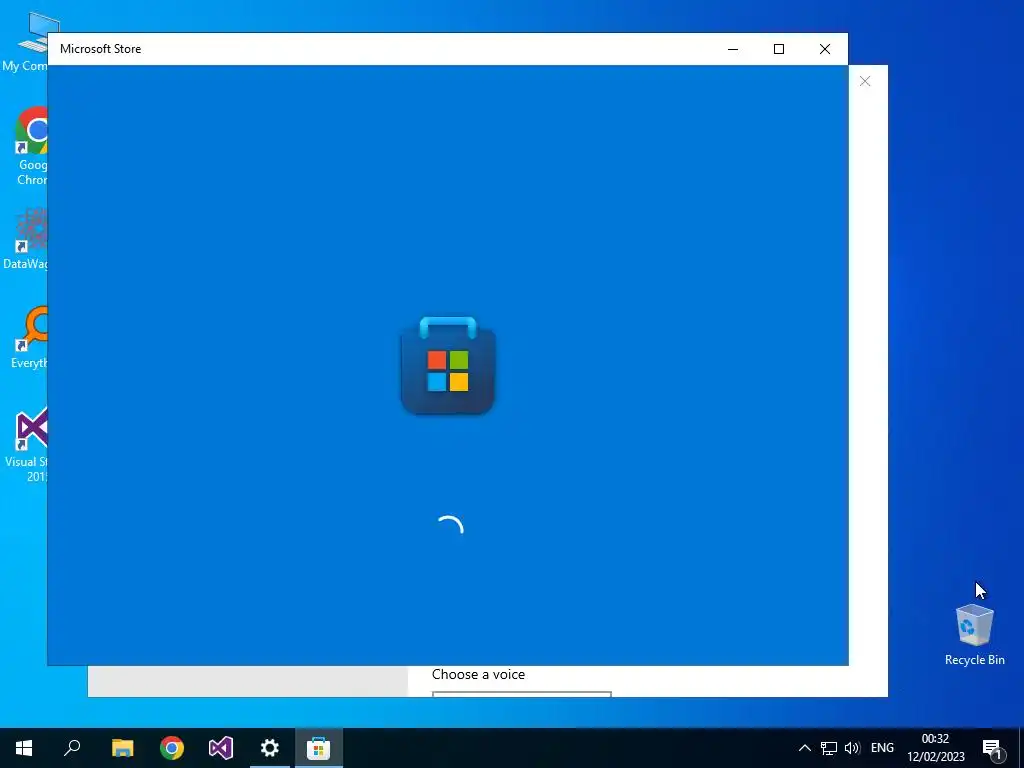Image resolution: width=1024 pixels, height=768 pixels.
Task: Open the Choose a voice dropdown in Settings
Action: click(522, 694)
